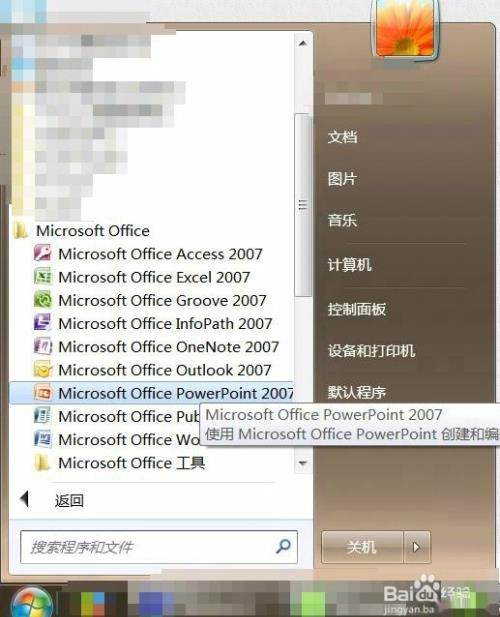Click the scroll-down arrow in programs list
Viewport: 500px width, 617px height.
(x=303, y=463)
